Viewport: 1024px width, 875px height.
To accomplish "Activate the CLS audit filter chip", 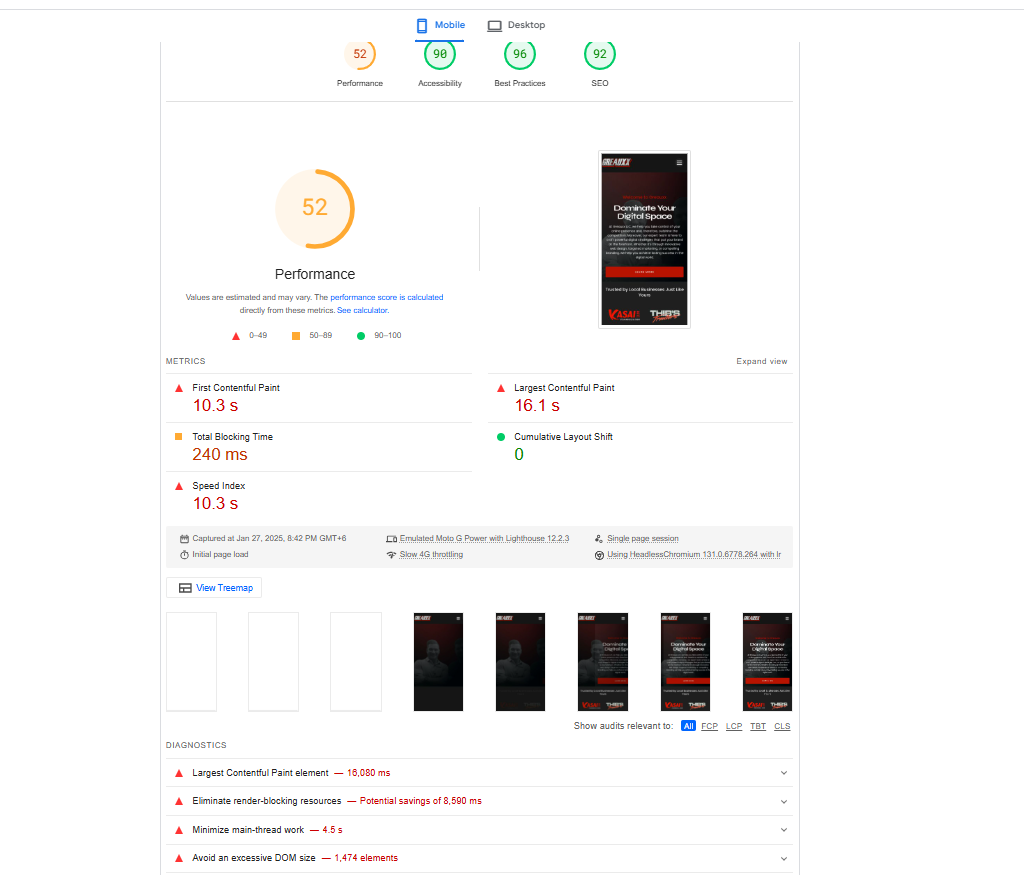I will (x=782, y=725).
